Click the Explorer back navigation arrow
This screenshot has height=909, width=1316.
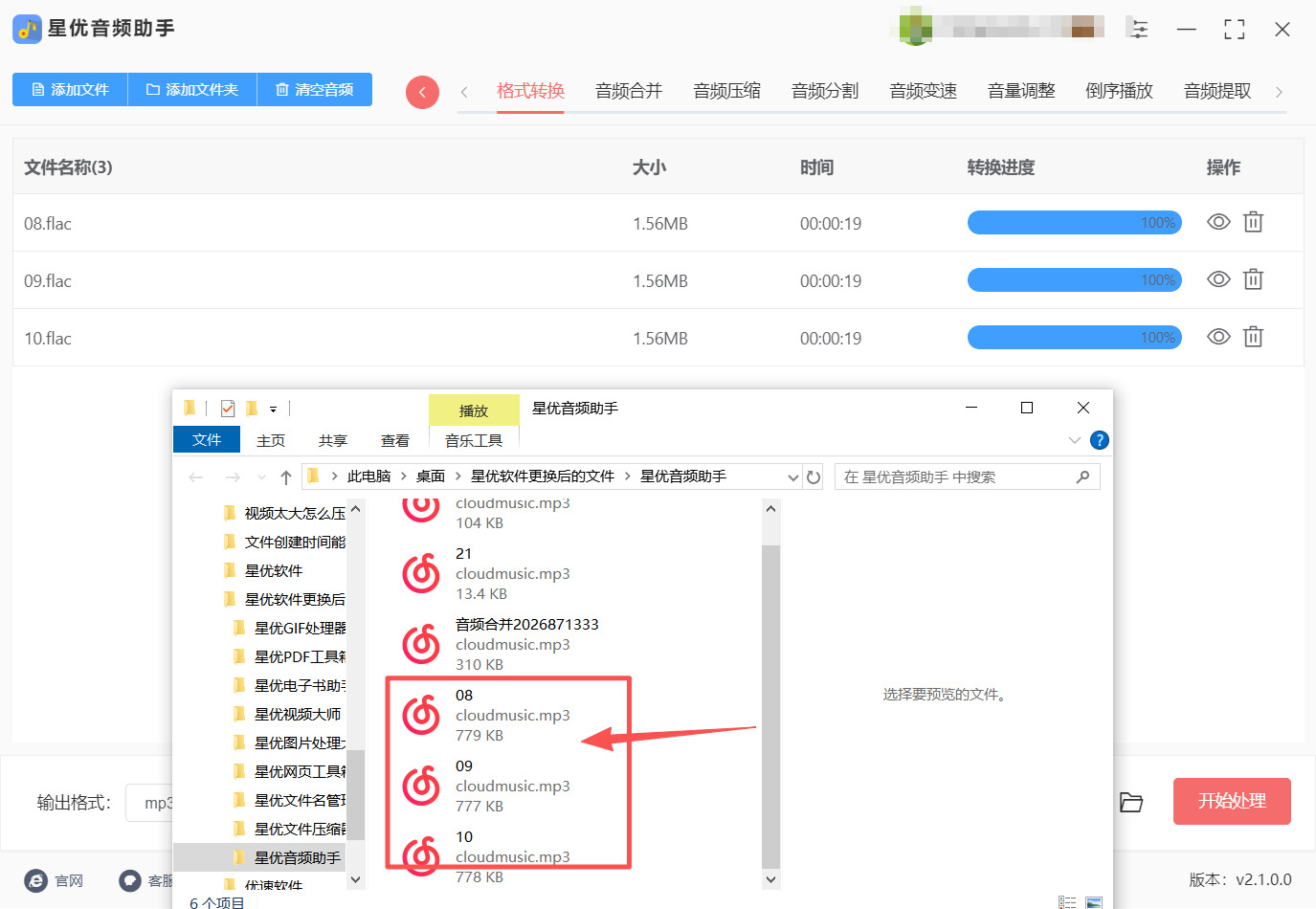[x=196, y=477]
